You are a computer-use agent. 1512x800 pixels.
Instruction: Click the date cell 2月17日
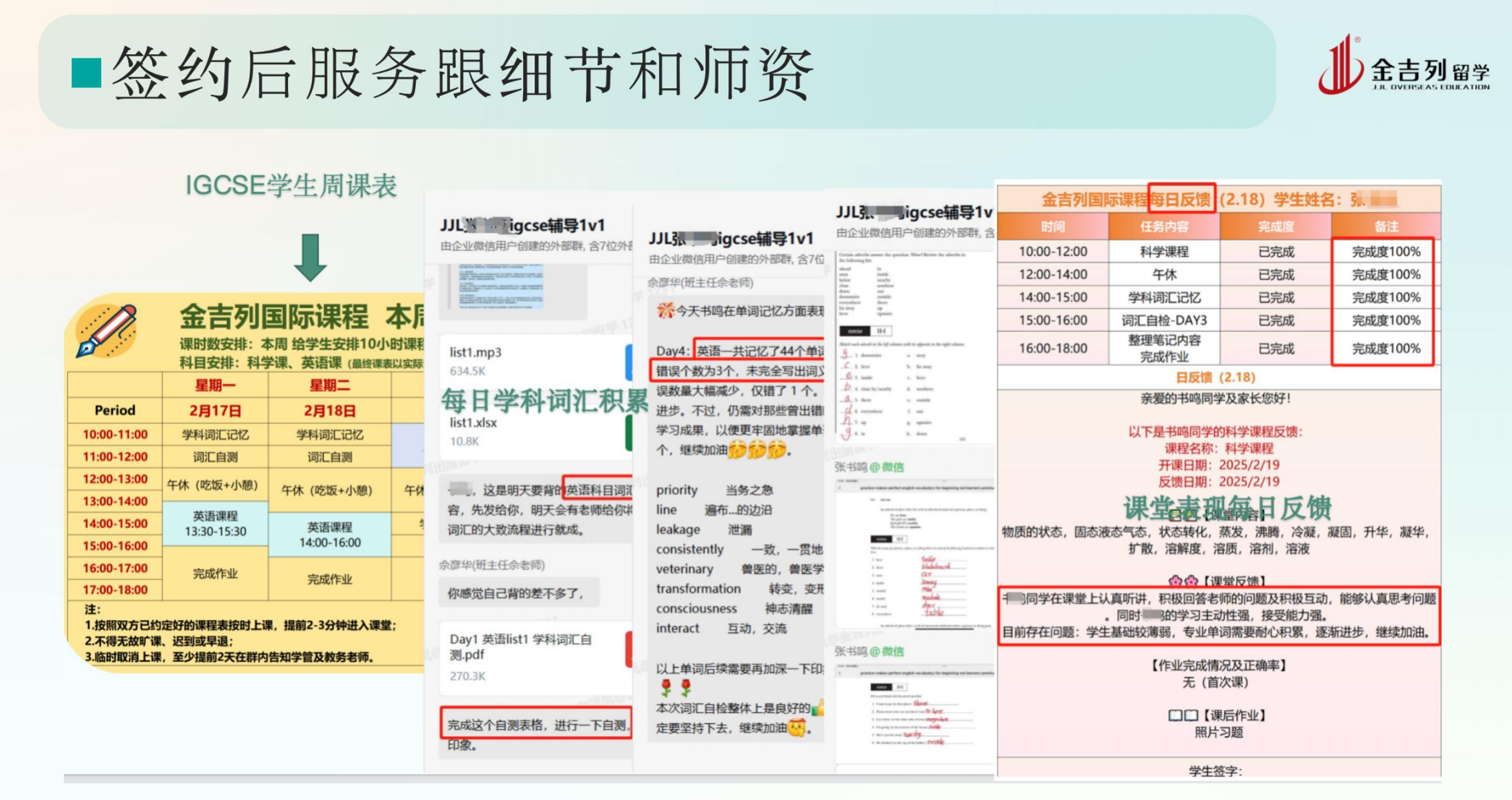click(x=215, y=410)
